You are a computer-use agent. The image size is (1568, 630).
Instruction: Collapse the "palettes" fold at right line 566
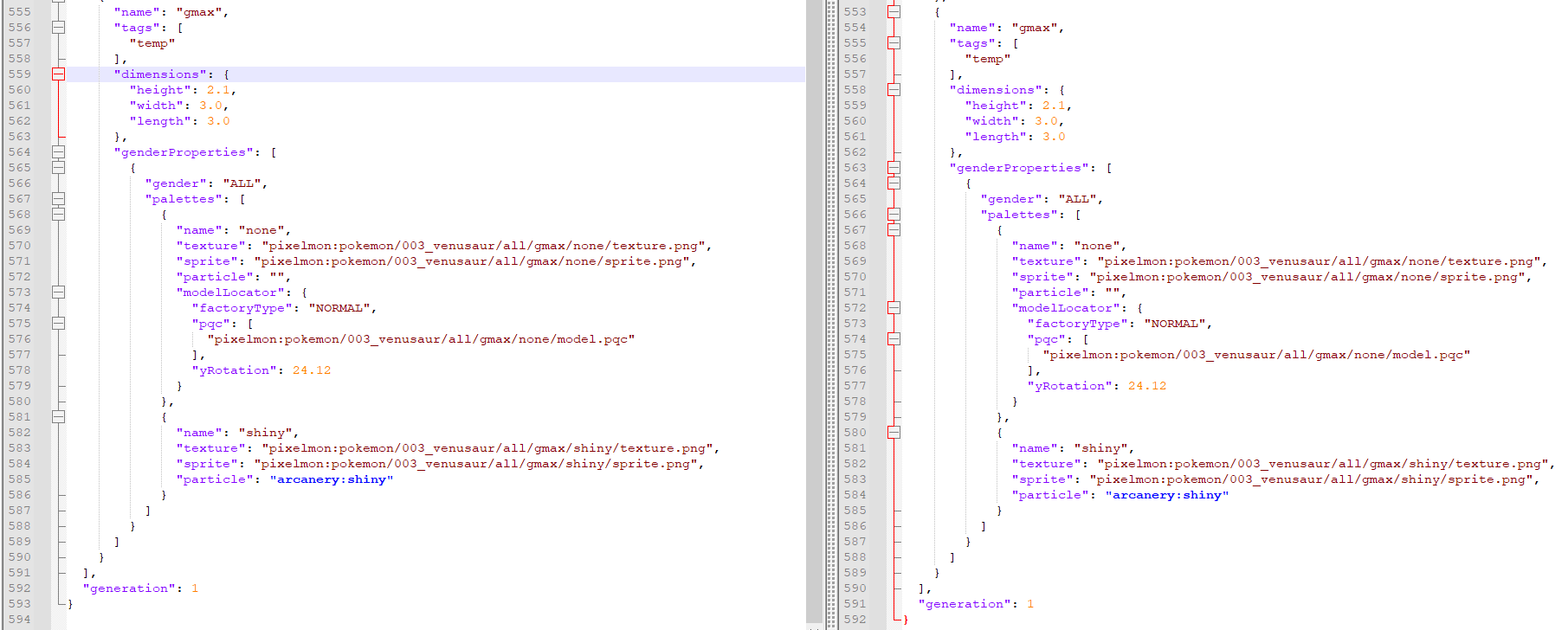pos(894,215)
